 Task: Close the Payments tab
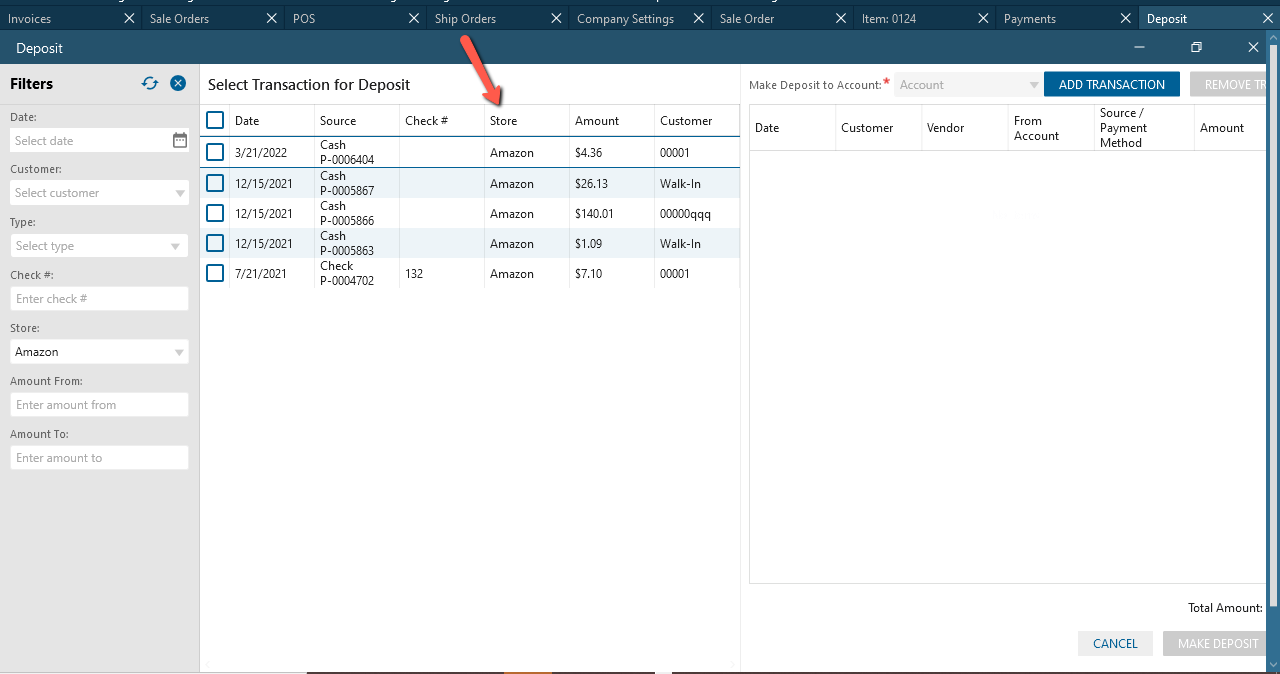click(1127, 19)
